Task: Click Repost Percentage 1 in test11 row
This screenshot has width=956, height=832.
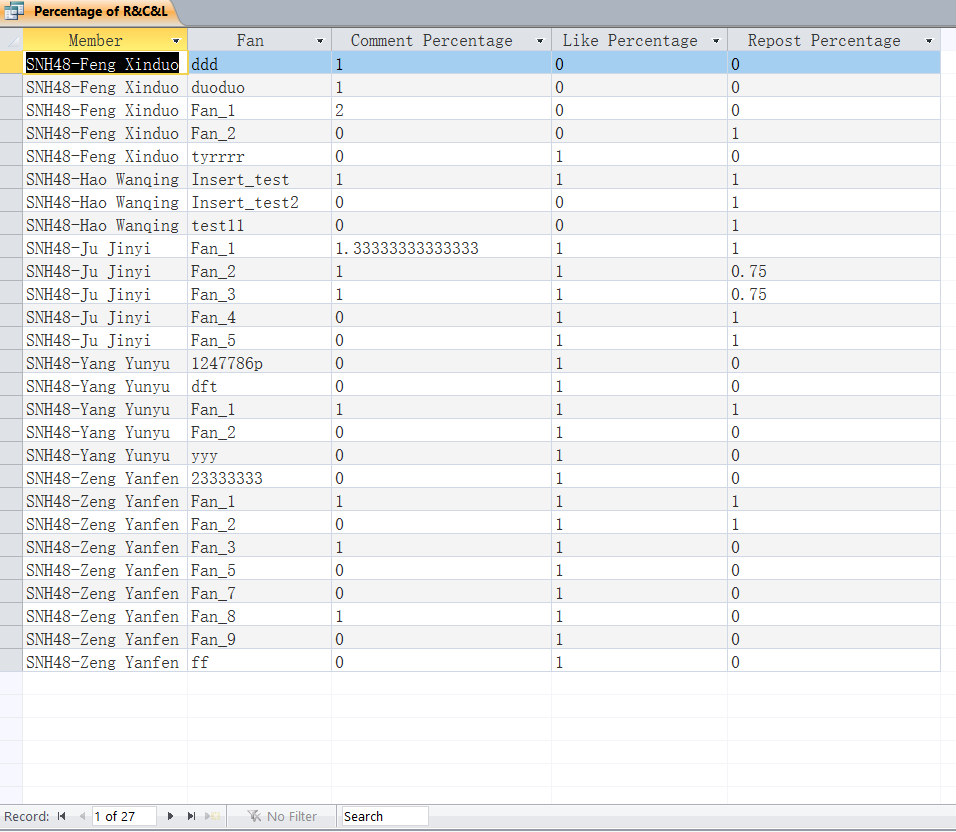Action: click(833, 226)
